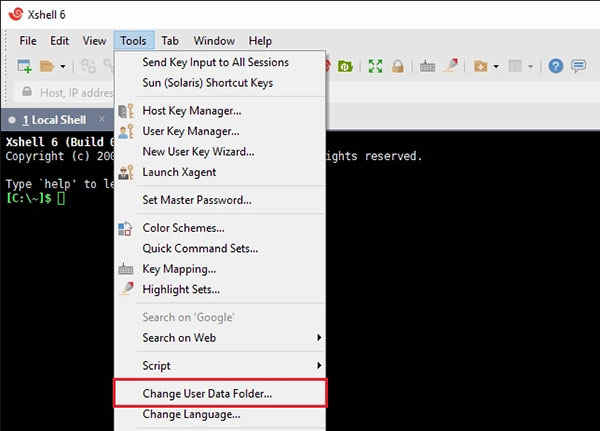Open the Window menu

(x=214, y=41)
